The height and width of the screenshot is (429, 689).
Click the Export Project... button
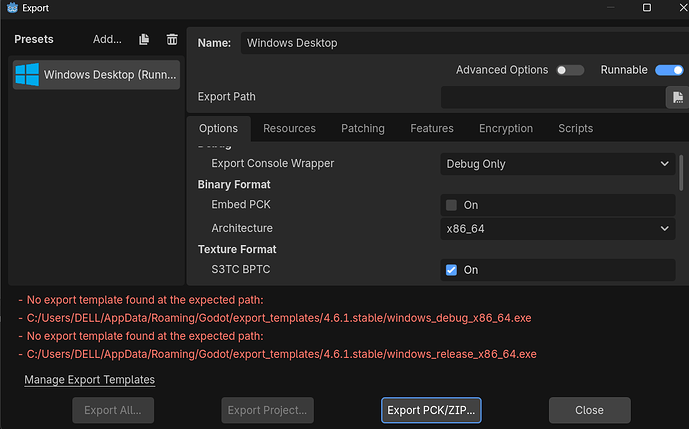click(x=267, y=411)
